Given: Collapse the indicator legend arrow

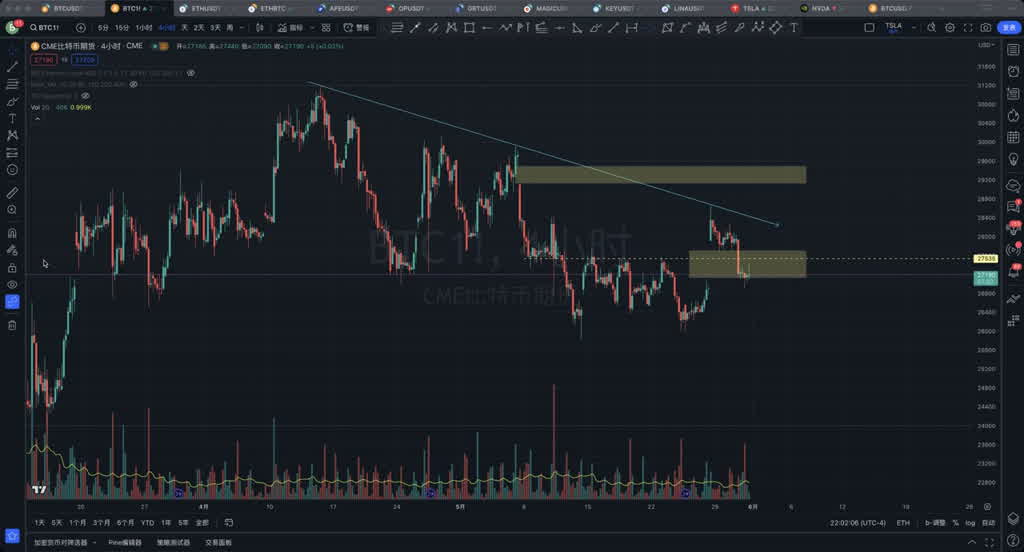Looking at the screenshot, I should pyautogui.click(x=38, y=119).
